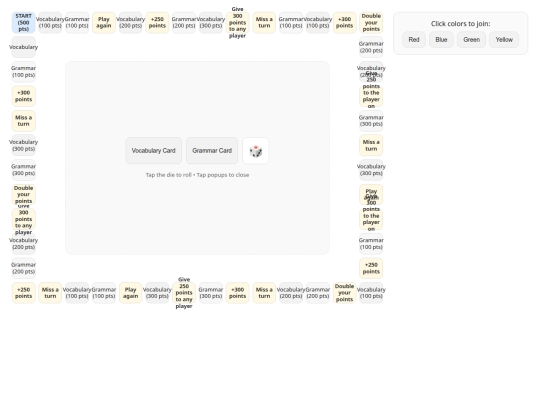
Task: Click bottom row Grammar (200 pts) tile
Action: tap(318, 293)
